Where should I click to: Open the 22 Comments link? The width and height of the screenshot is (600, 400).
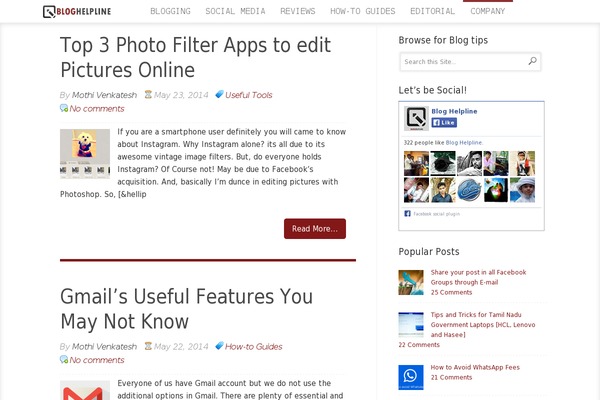click(419, 345)
